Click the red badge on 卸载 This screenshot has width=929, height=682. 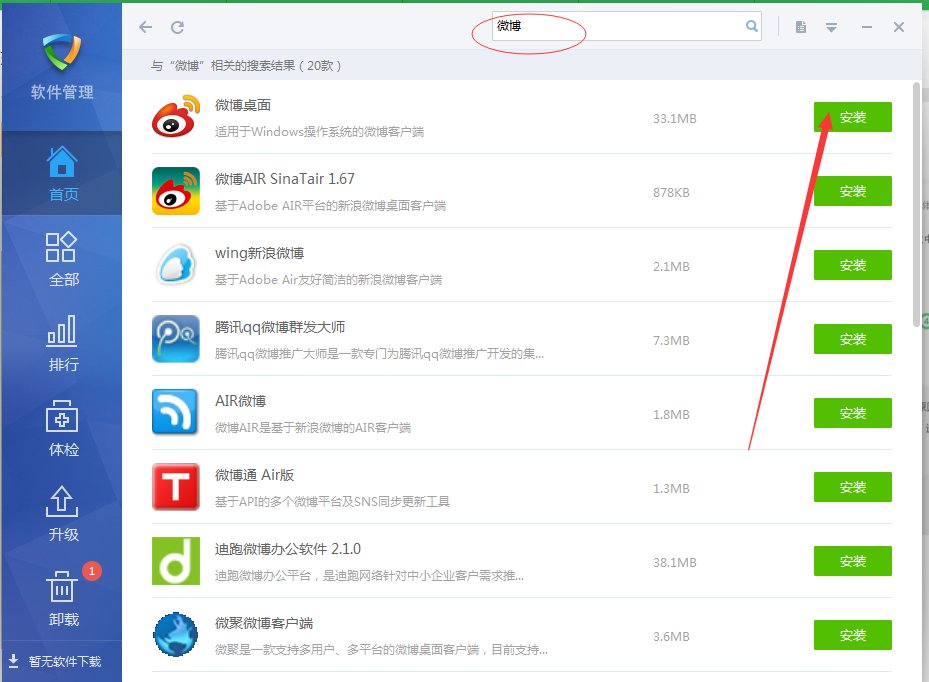(92, 571)
